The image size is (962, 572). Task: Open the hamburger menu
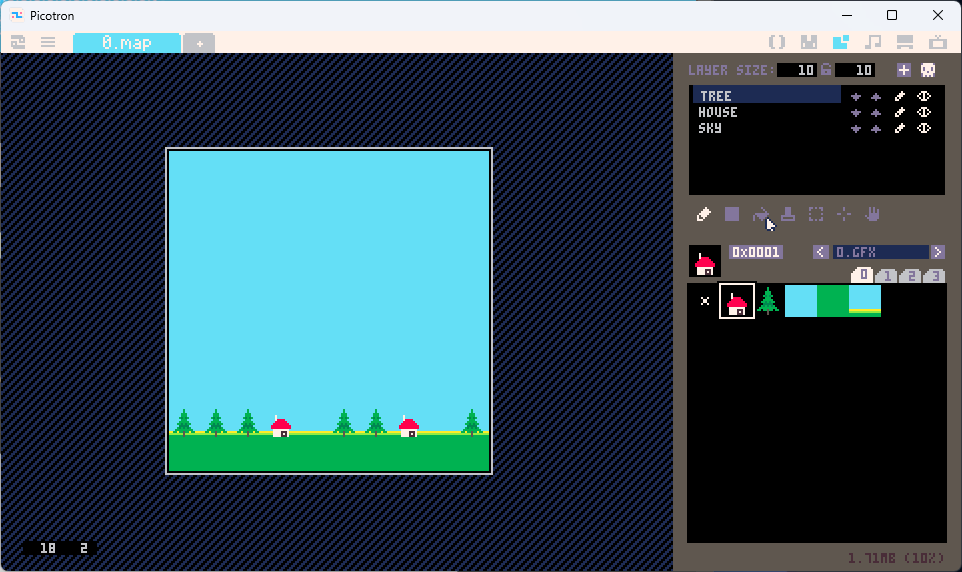[x=48, y=42]
